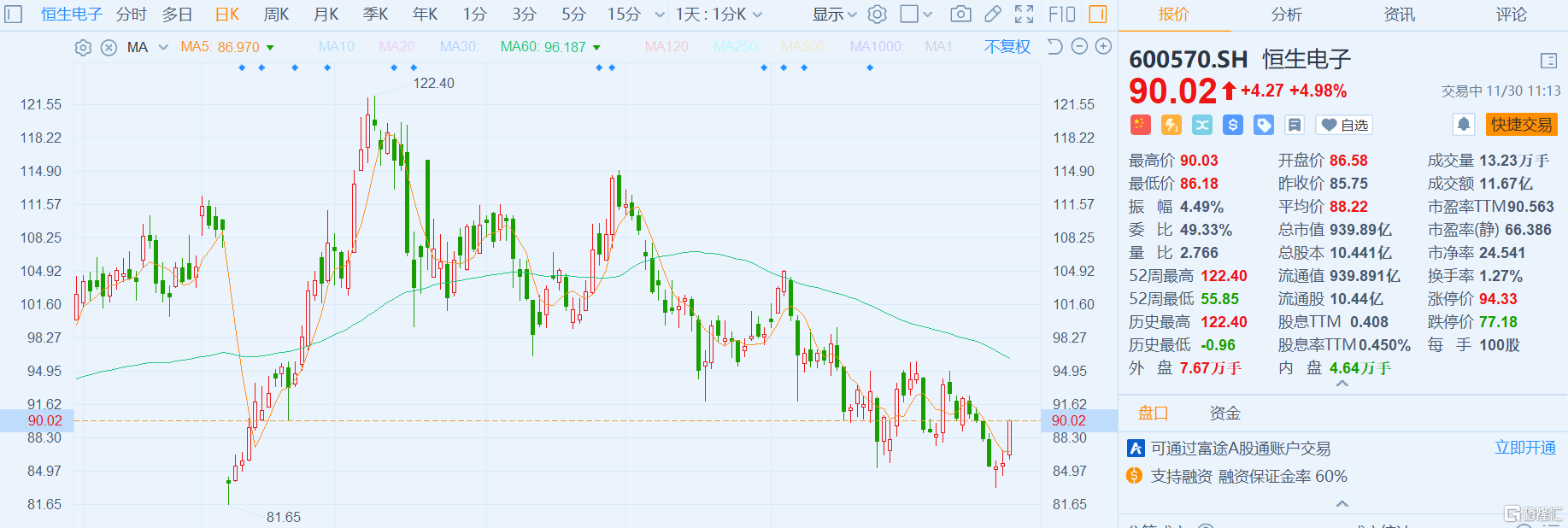1568x528 pixels.
Task: Click the orange lightning Level-1 icon
Action: point(1172,125)
